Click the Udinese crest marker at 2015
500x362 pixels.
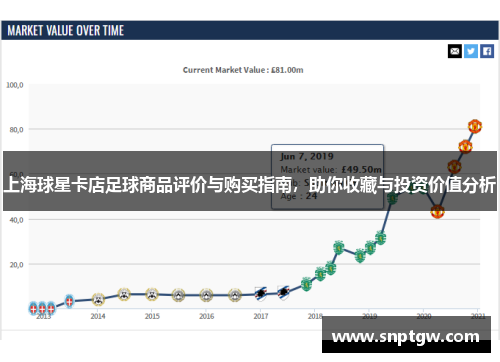tap(152, 294)
